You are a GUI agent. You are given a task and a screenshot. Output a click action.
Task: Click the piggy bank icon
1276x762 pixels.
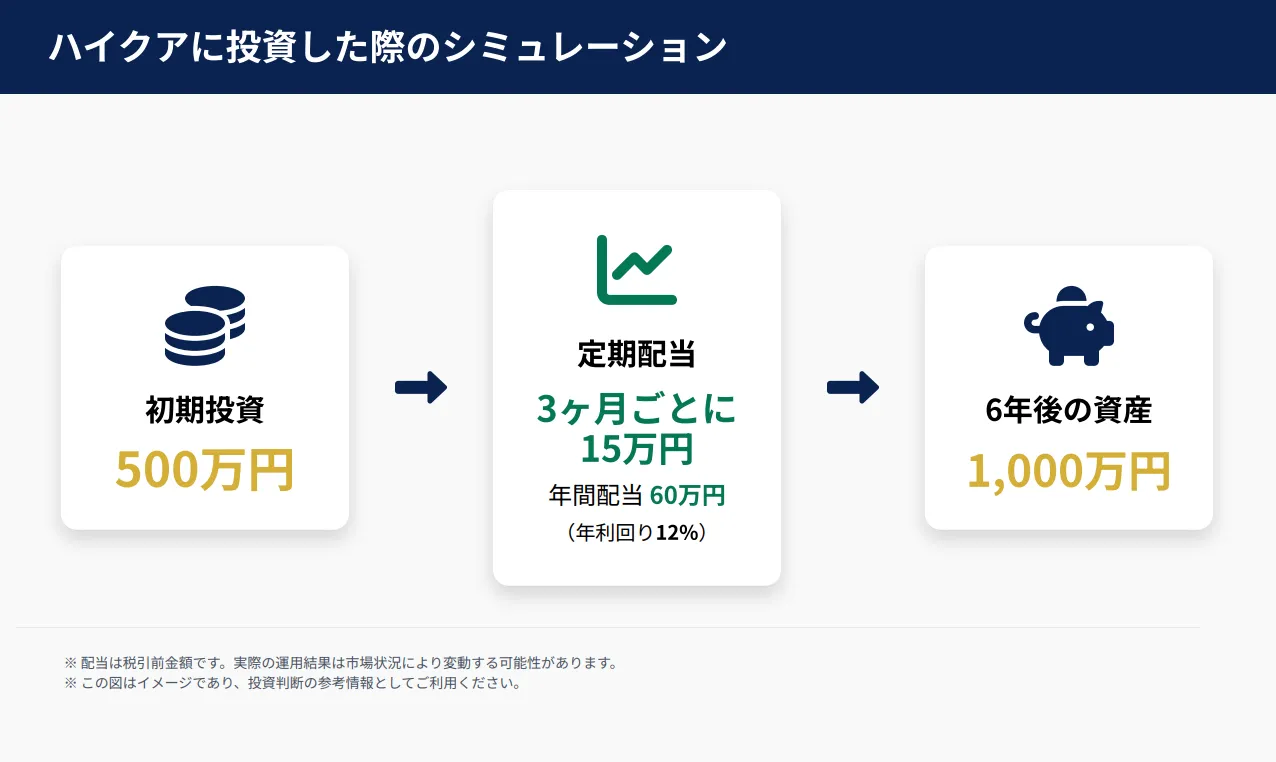click(x=1068, y=325)
